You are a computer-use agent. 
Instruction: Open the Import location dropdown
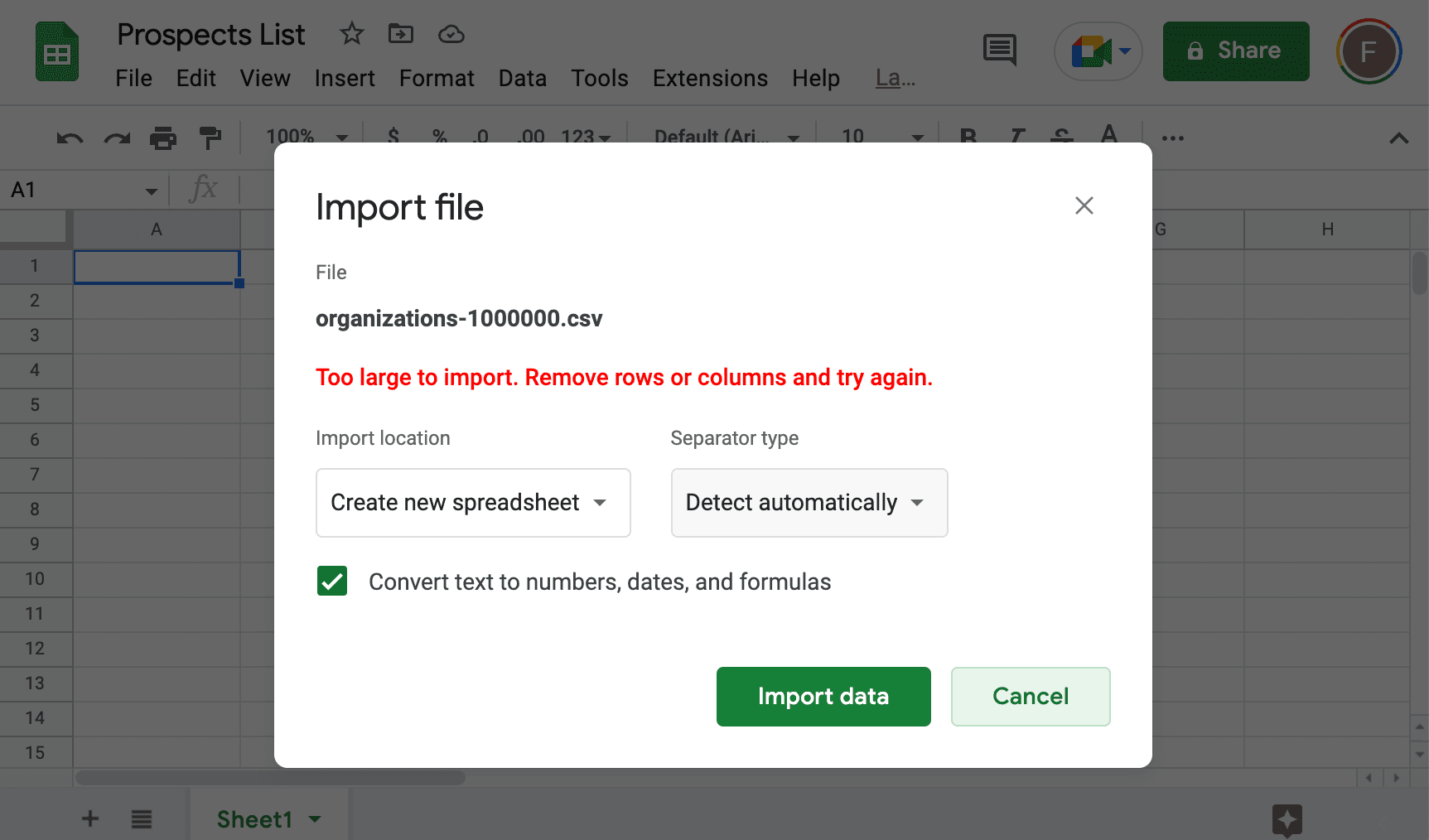(472, 503)
